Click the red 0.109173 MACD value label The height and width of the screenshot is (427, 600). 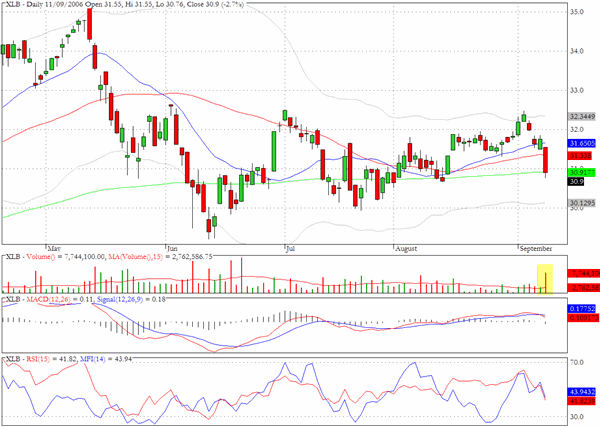584,318
